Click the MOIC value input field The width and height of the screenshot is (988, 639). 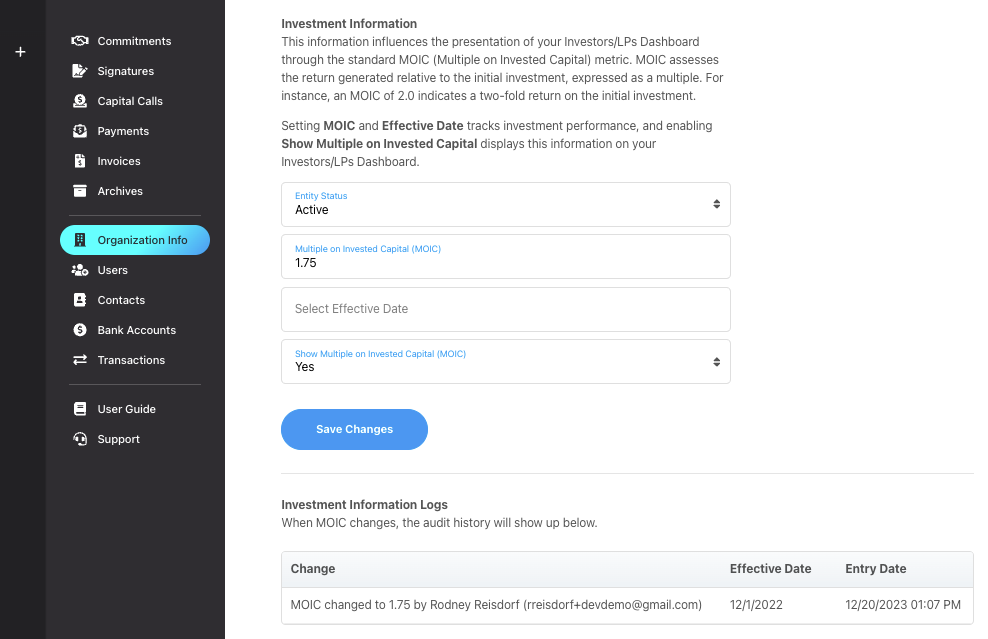[505, 256]
